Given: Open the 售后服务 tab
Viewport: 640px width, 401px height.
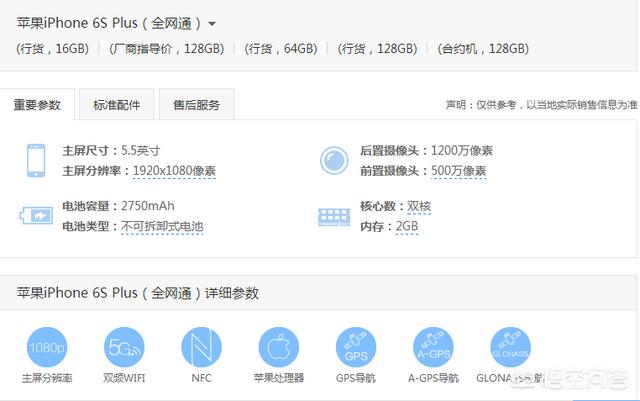Looking at the screenshot, I should (196, 105).
